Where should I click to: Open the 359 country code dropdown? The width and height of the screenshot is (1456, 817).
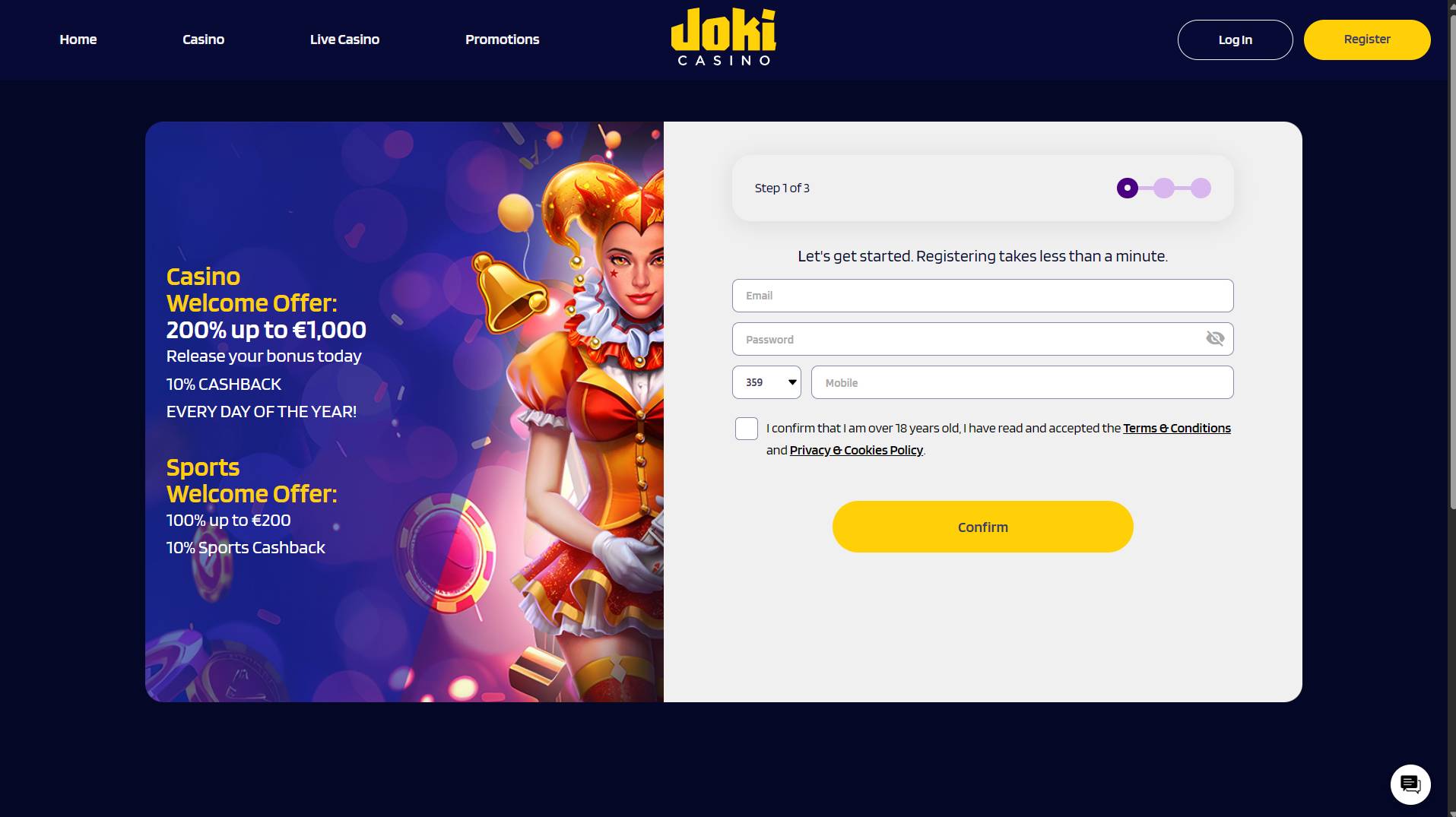766,382
